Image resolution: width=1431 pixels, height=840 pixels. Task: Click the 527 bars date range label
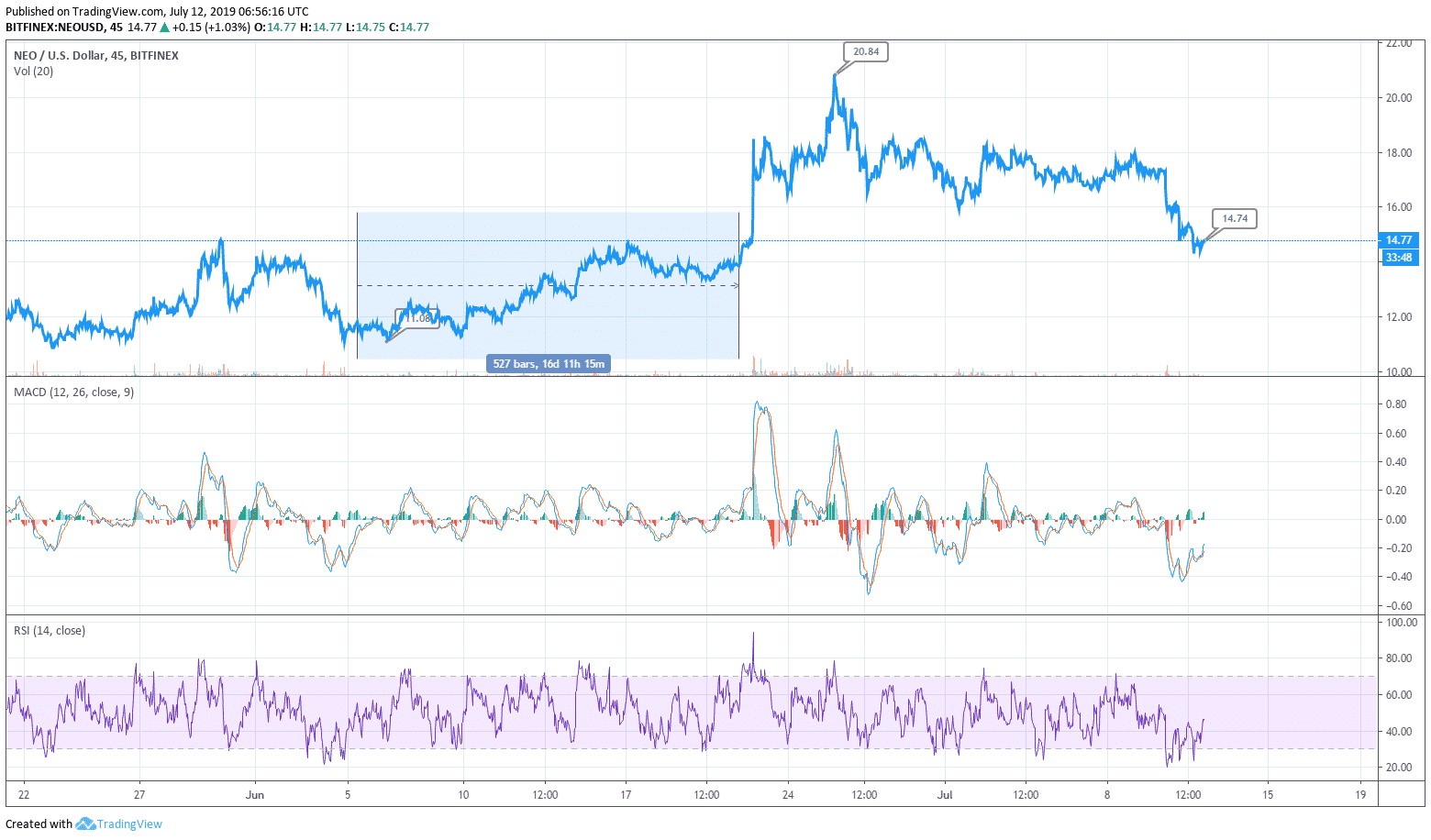pyautogui.click(x=549, y=364)
